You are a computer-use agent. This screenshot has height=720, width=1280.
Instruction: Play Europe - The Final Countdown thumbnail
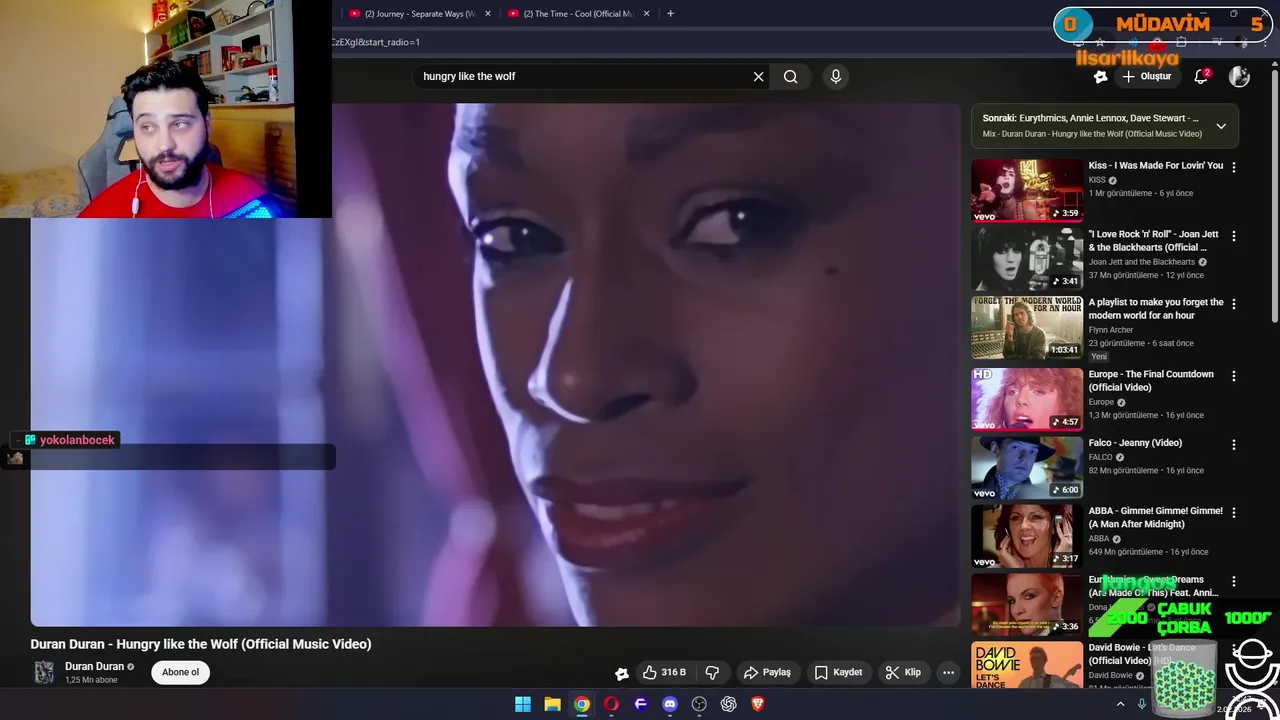coord(1027,399)
